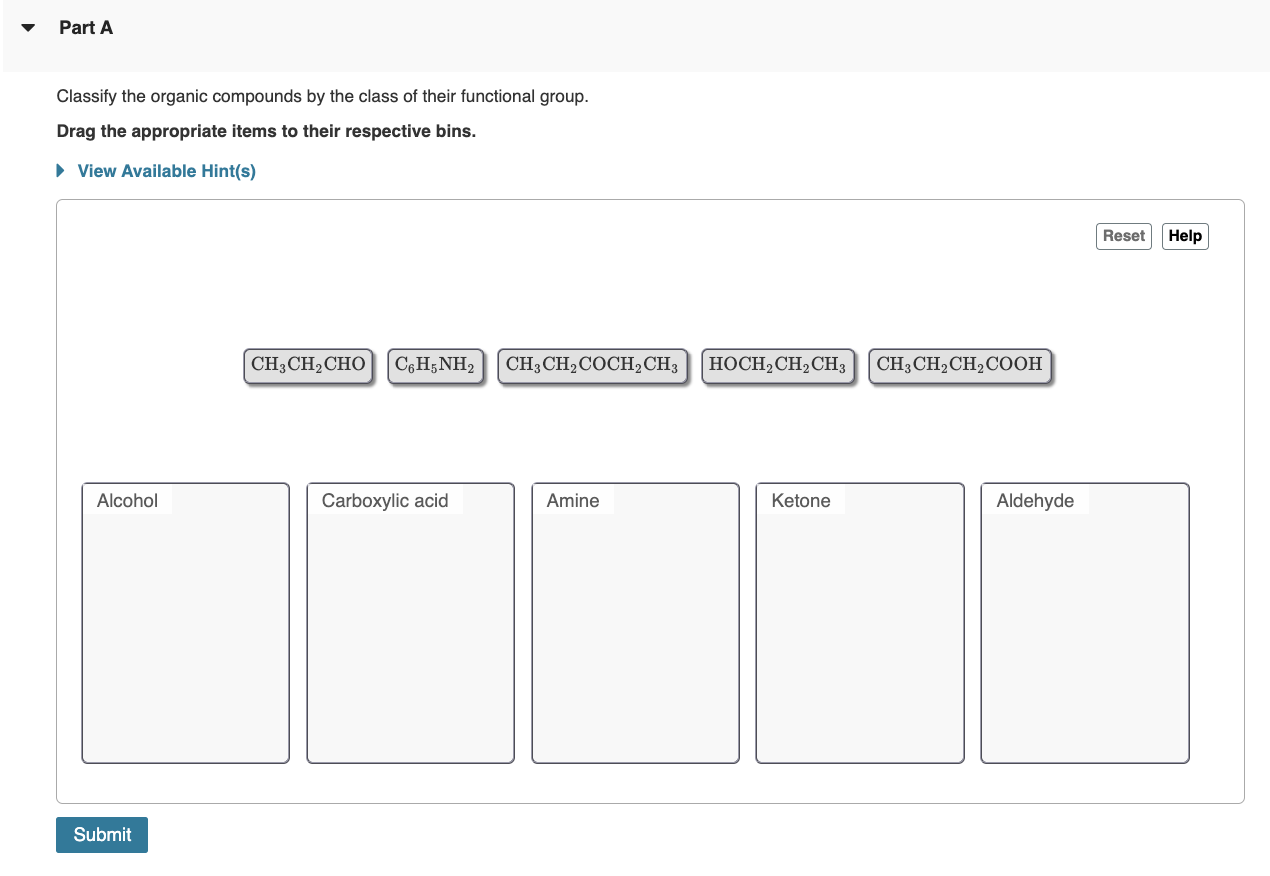Select the CH3CH2COCH2CH3 compound tile
The width and height of the screenshot is (1270, 876).
pos(592,365)
